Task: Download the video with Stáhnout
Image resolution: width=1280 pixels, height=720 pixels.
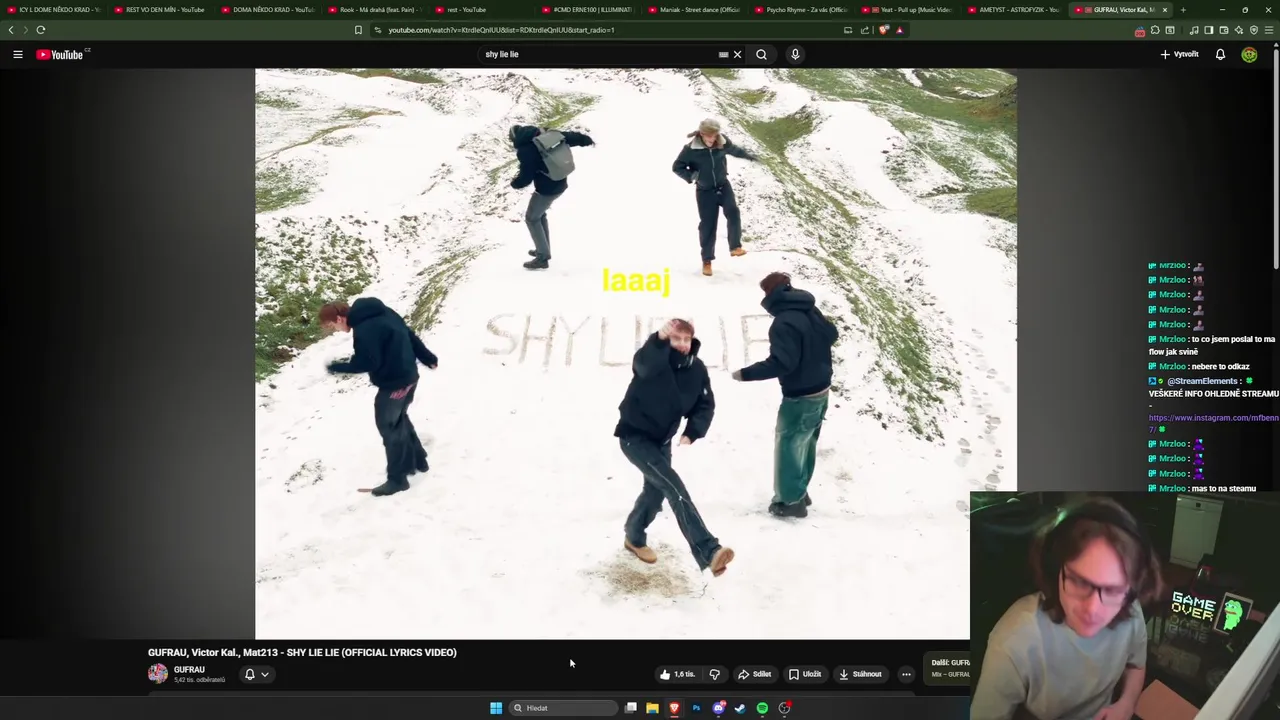Action: pyautogui.click(x=861, y=674)
